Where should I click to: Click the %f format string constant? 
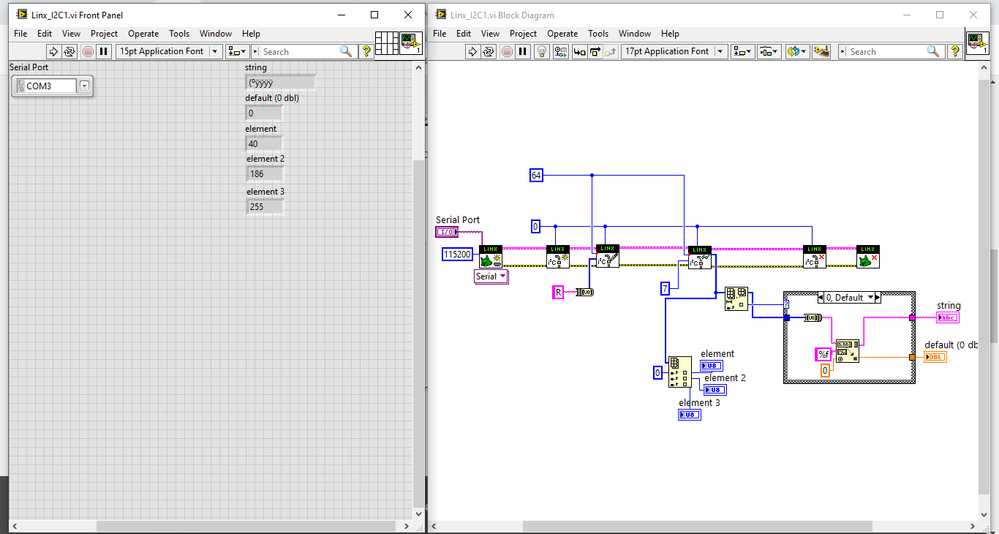click(824, 354)
